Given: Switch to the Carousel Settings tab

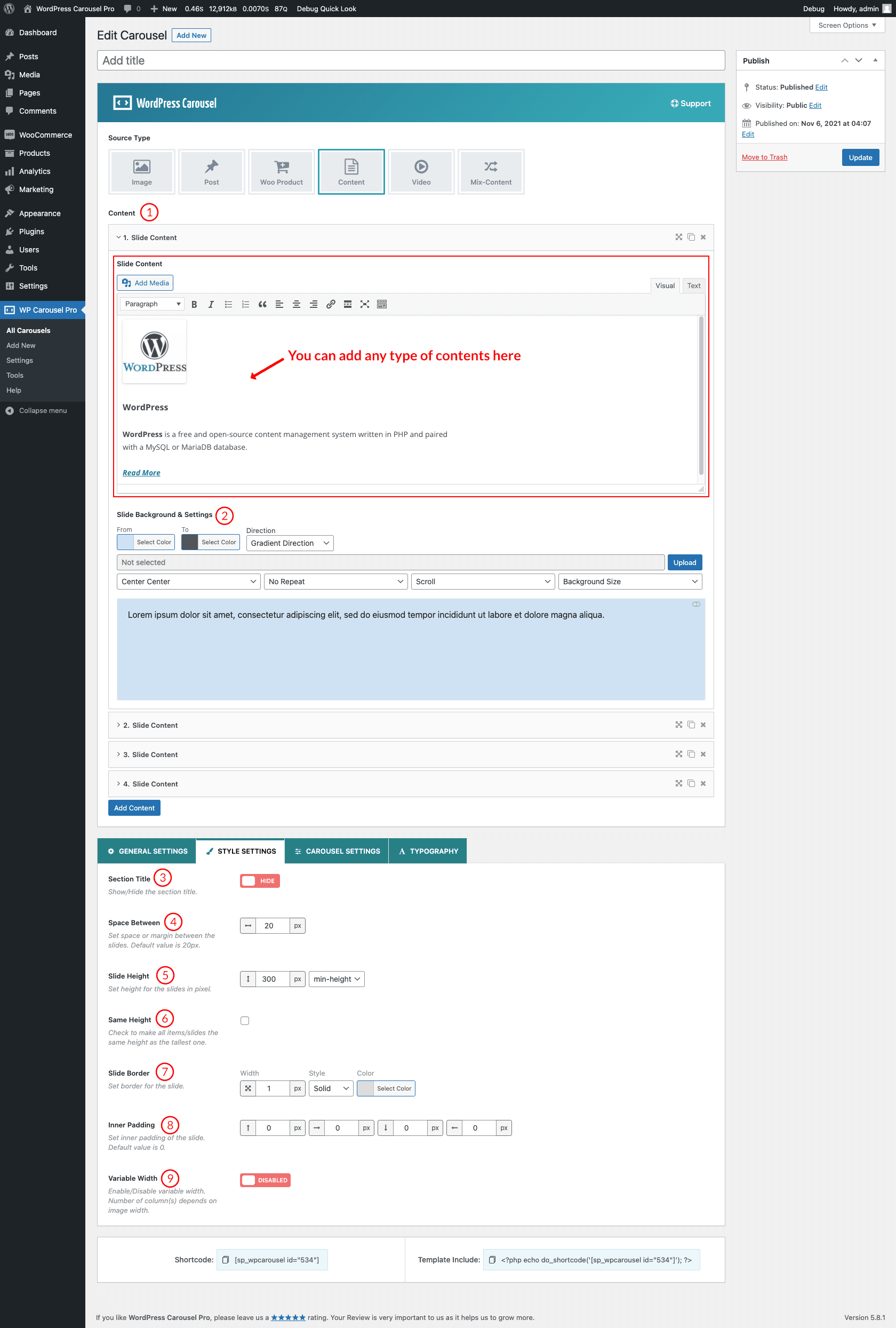Looking at the screenshot, I should pyautogui.click(x=337, y=851).
